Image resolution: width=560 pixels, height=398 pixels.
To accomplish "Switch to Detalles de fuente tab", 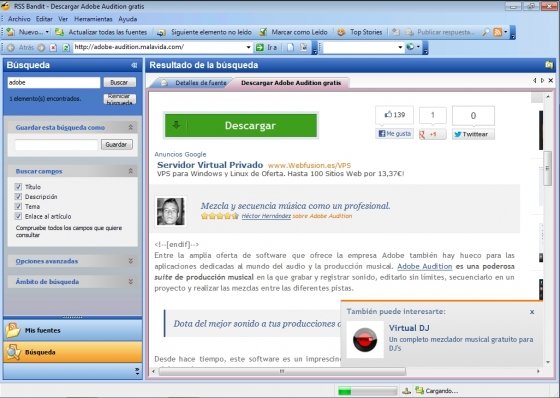I will pos(194,83).
